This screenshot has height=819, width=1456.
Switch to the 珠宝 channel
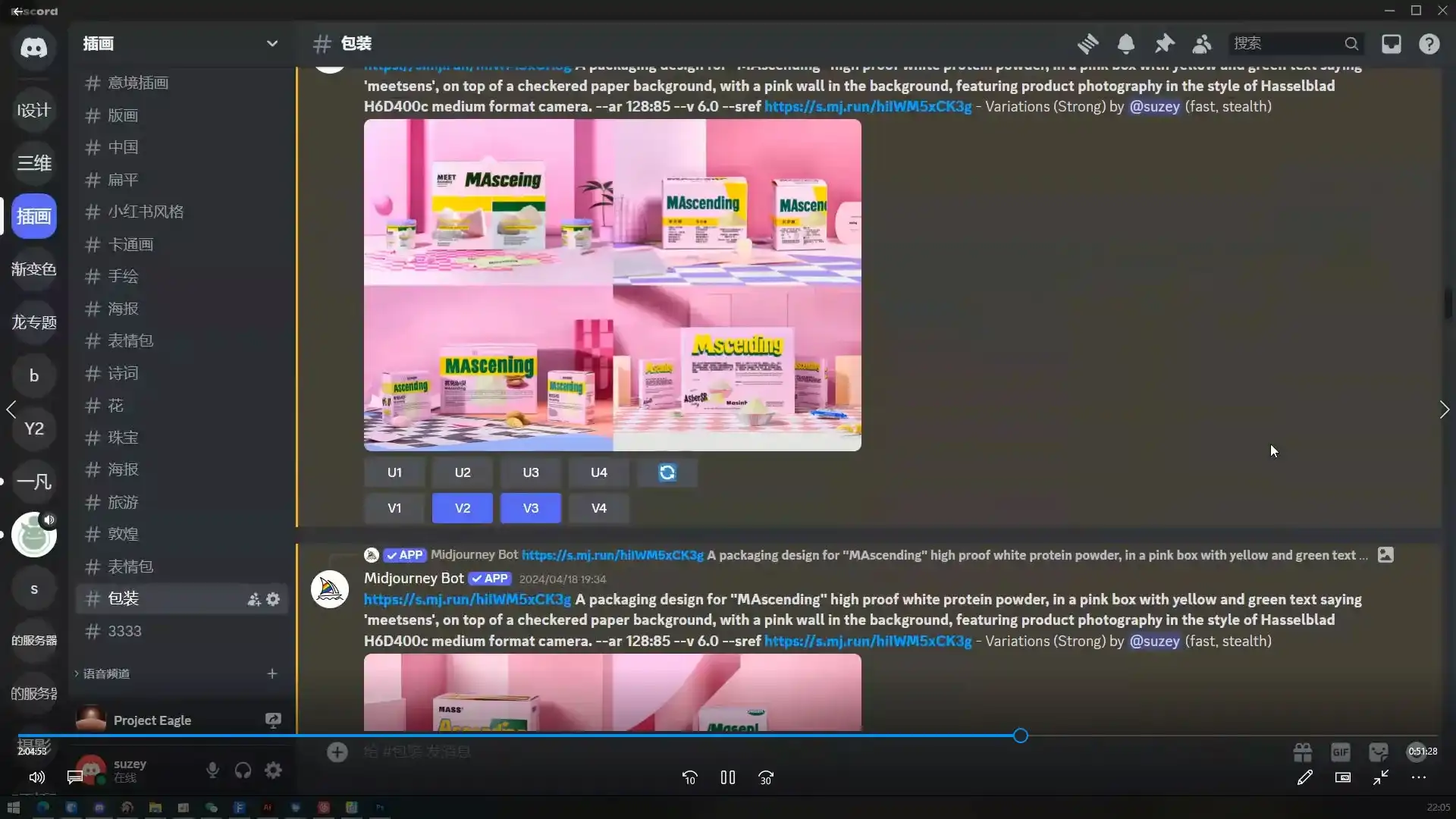123,438
